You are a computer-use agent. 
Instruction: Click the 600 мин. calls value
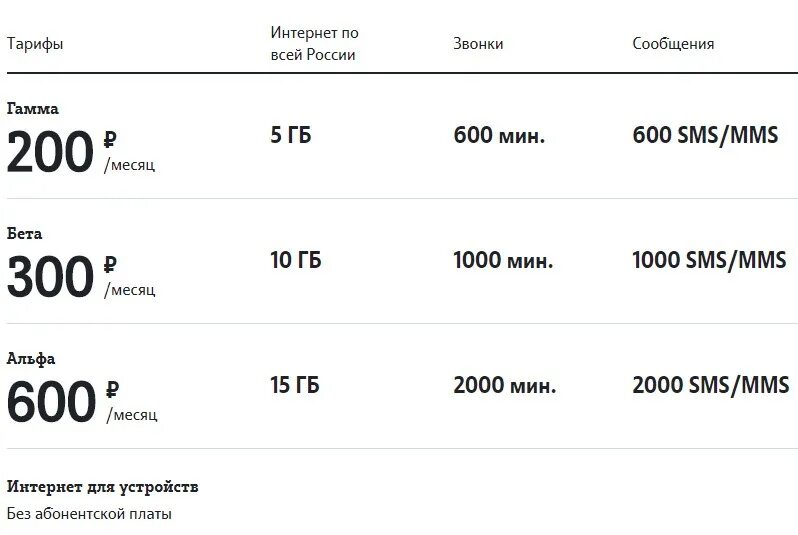499,135
